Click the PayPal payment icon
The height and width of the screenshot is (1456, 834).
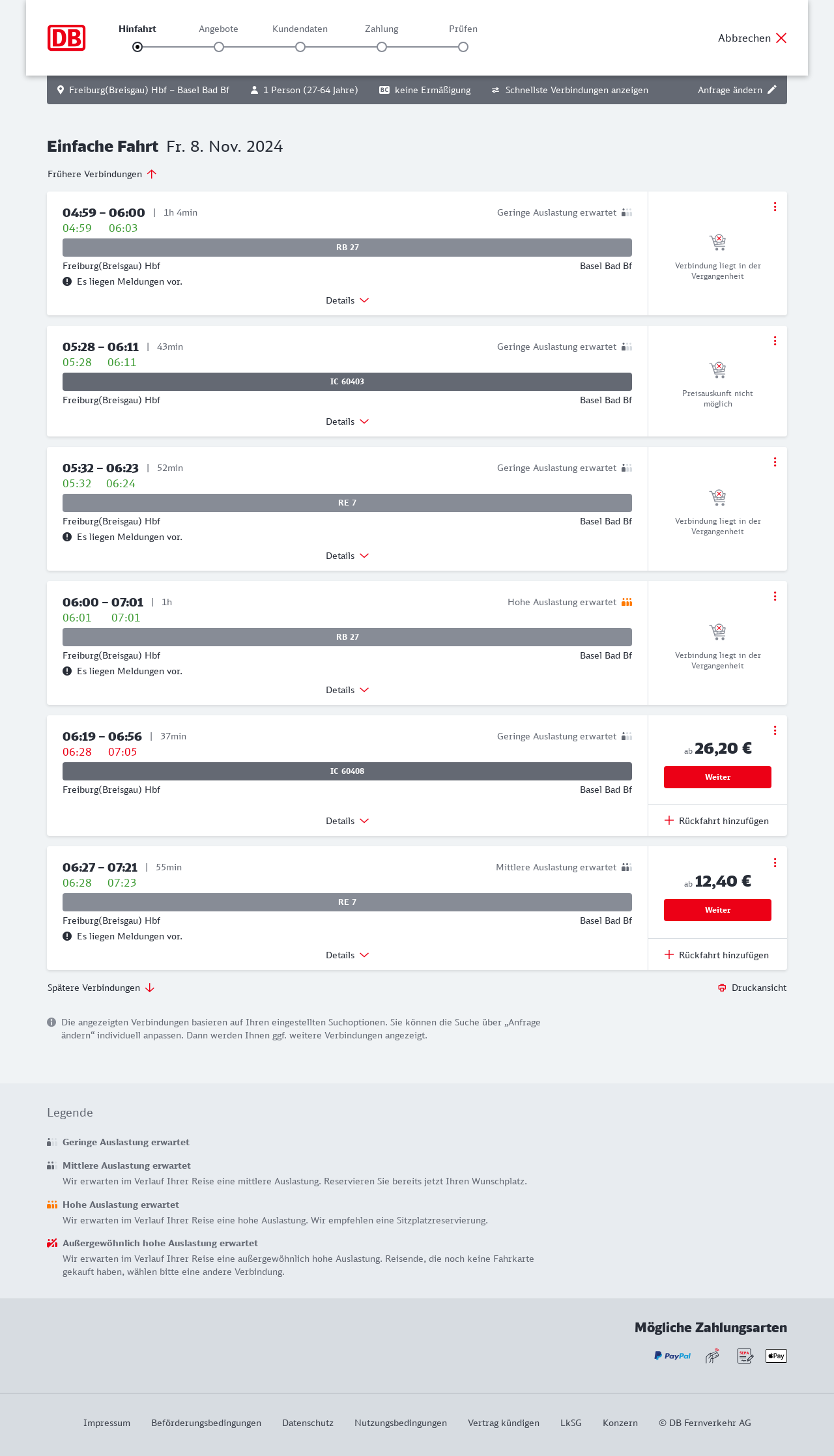click(x=672, y=1356)
